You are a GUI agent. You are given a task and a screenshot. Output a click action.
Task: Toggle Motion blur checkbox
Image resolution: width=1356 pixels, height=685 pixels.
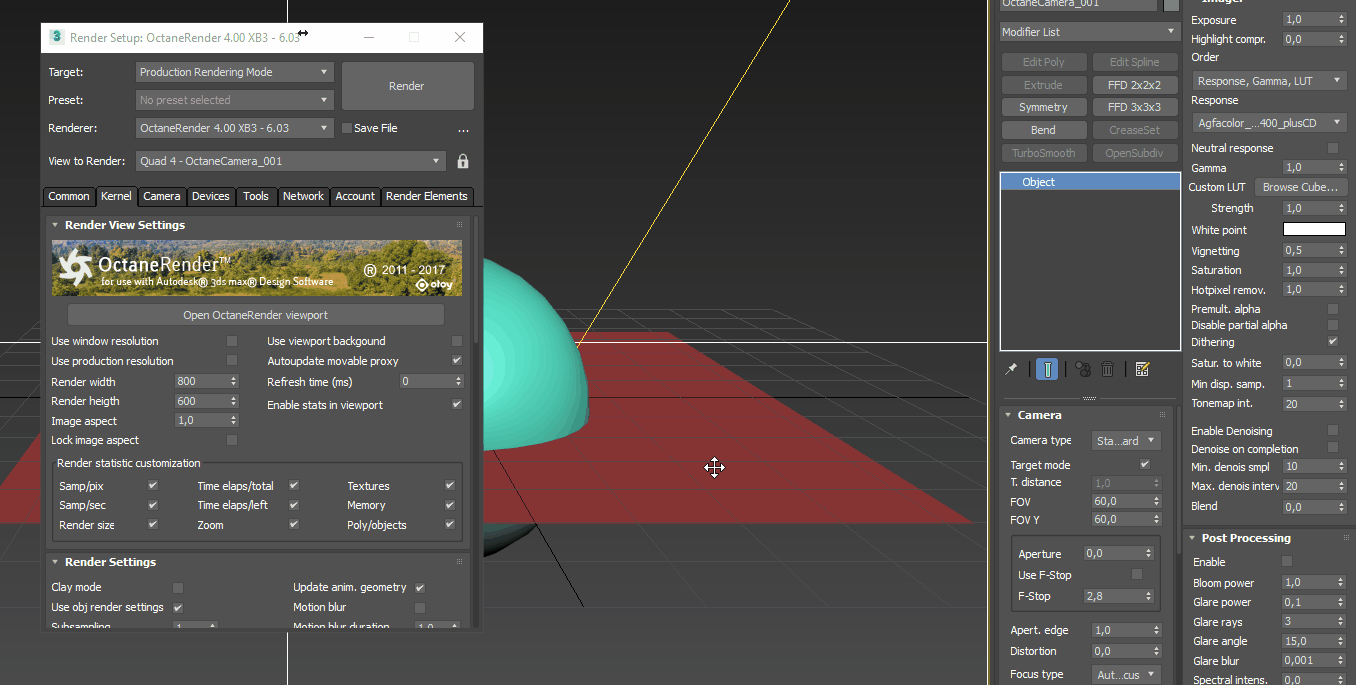[420, 607]
